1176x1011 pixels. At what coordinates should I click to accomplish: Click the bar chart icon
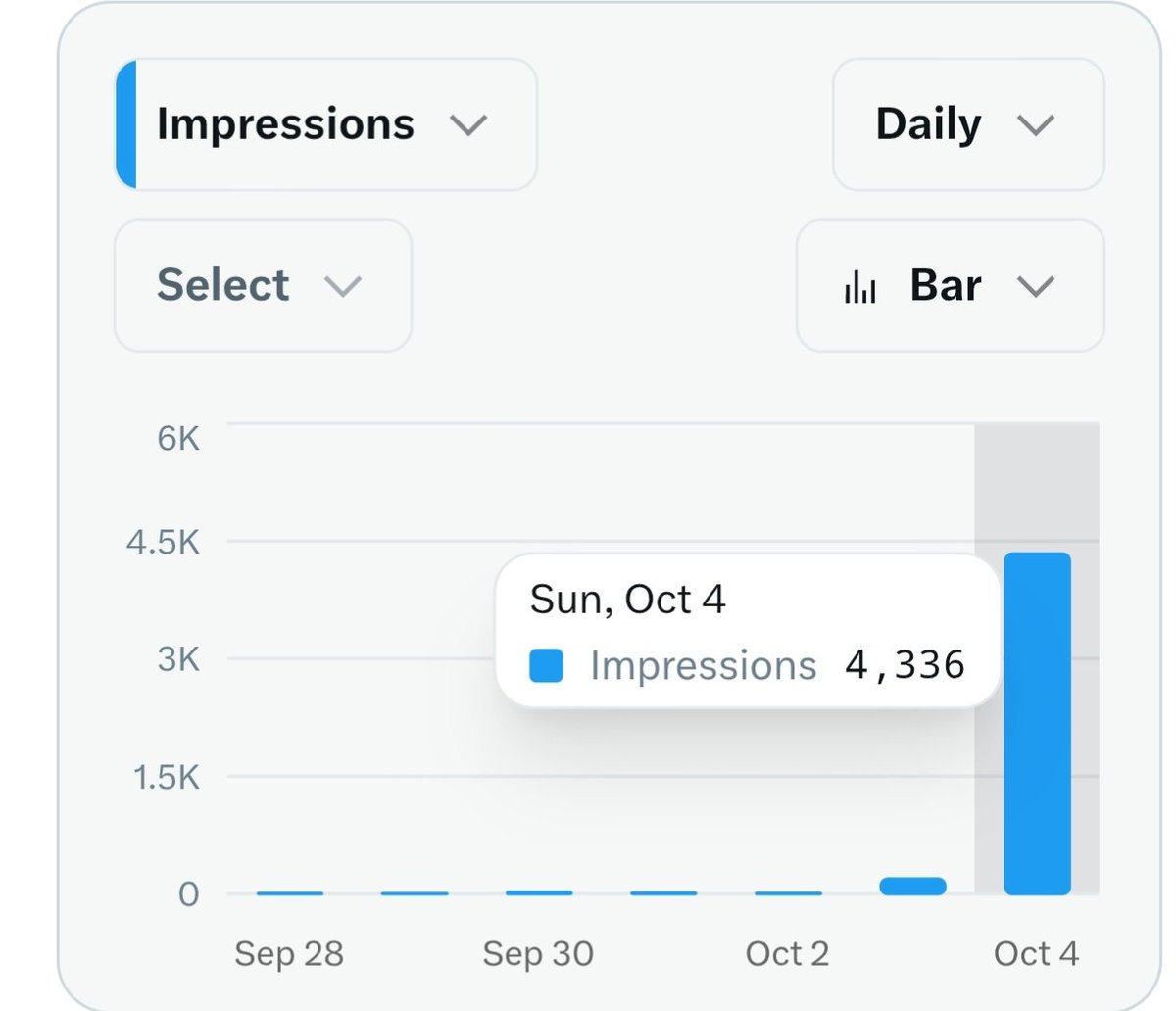coord(860,287)
